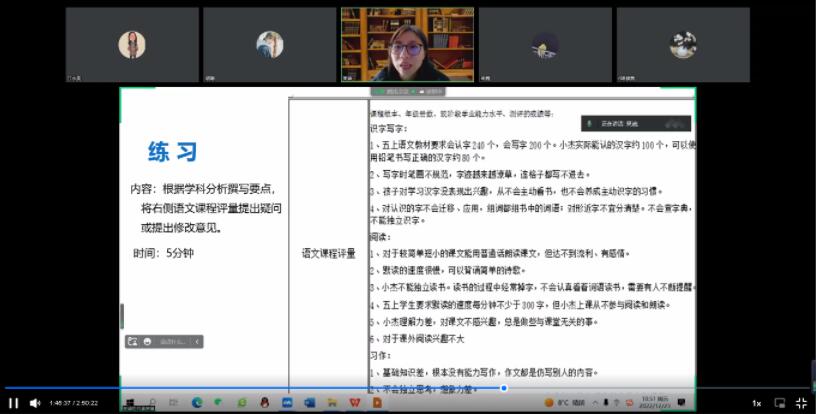816x414 pixels.
Task: Select the speaking presenter's video thumbnail
Action: pyautogui.click(x=407, y=45)
